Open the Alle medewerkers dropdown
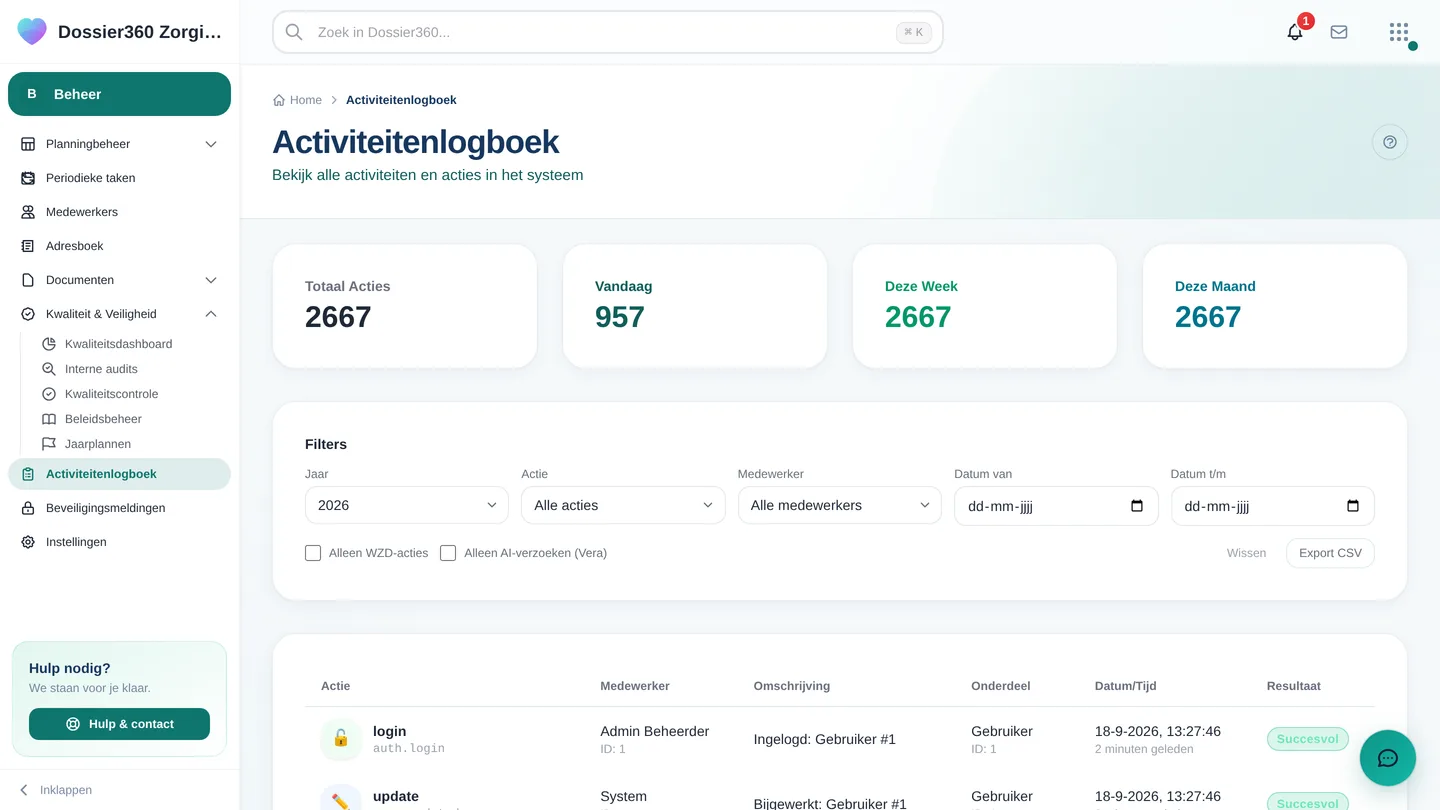This screenshot has width=1440, height=810. point(840,506)
